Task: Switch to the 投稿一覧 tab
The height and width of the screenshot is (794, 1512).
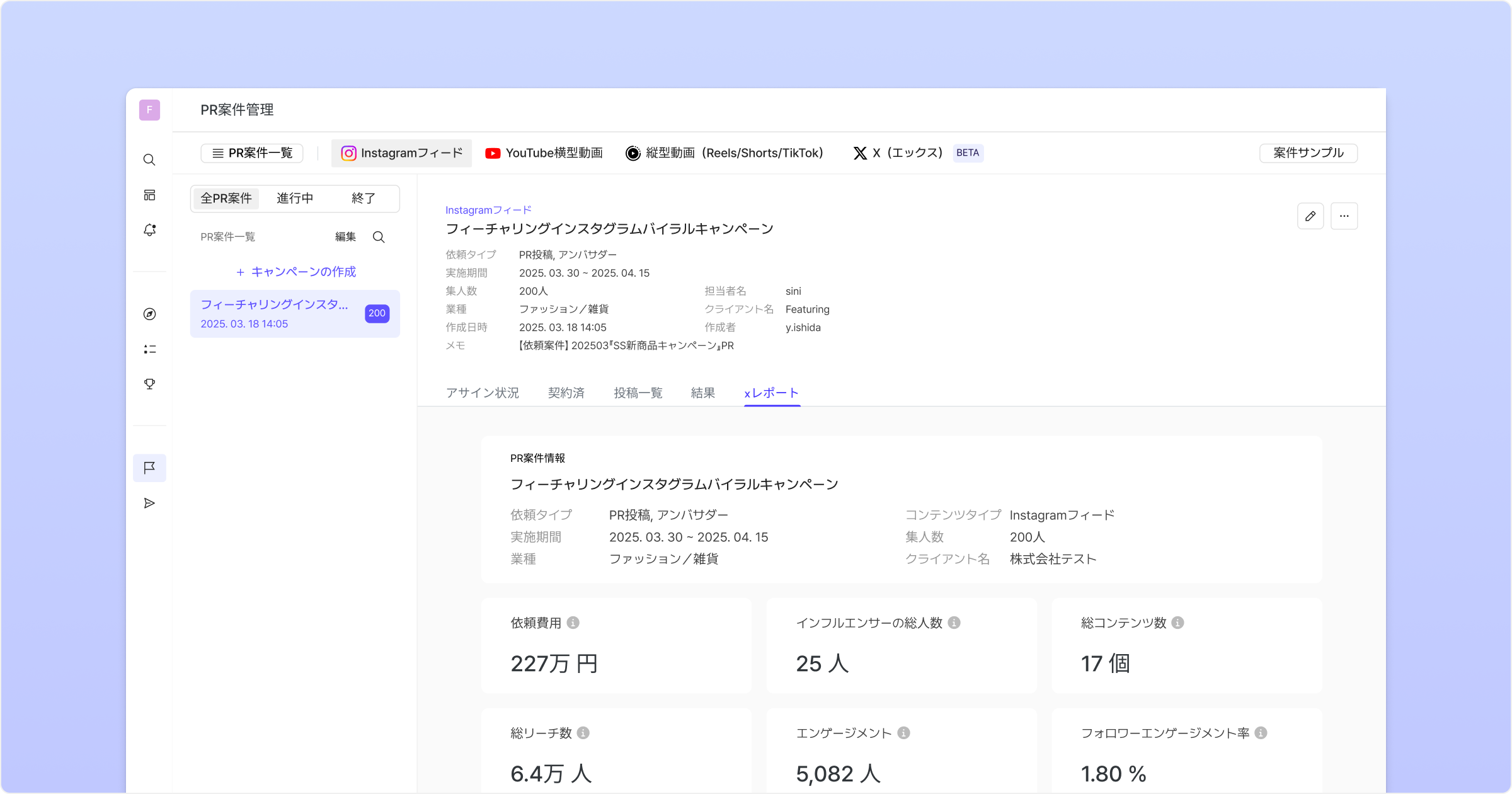Action: (638, 393)
